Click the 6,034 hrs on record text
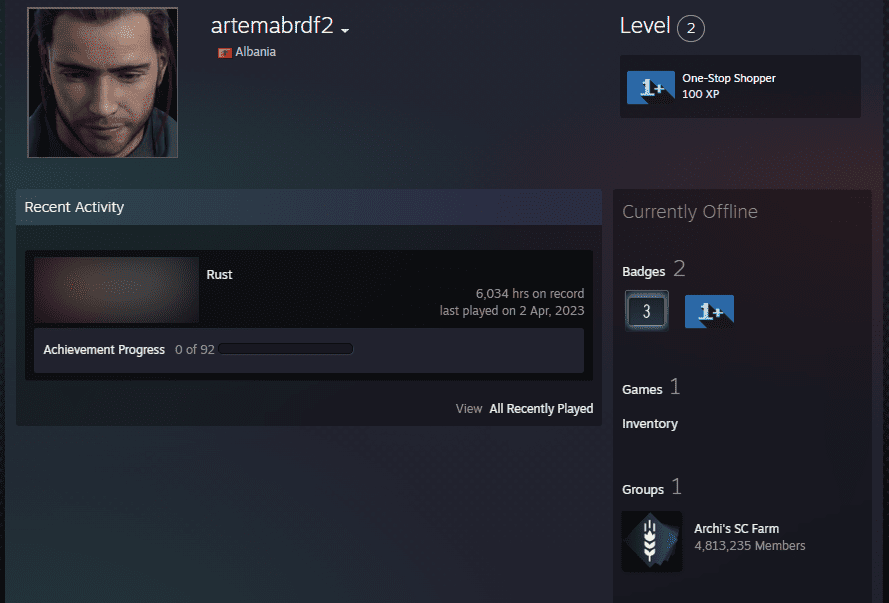 point(530,294)
